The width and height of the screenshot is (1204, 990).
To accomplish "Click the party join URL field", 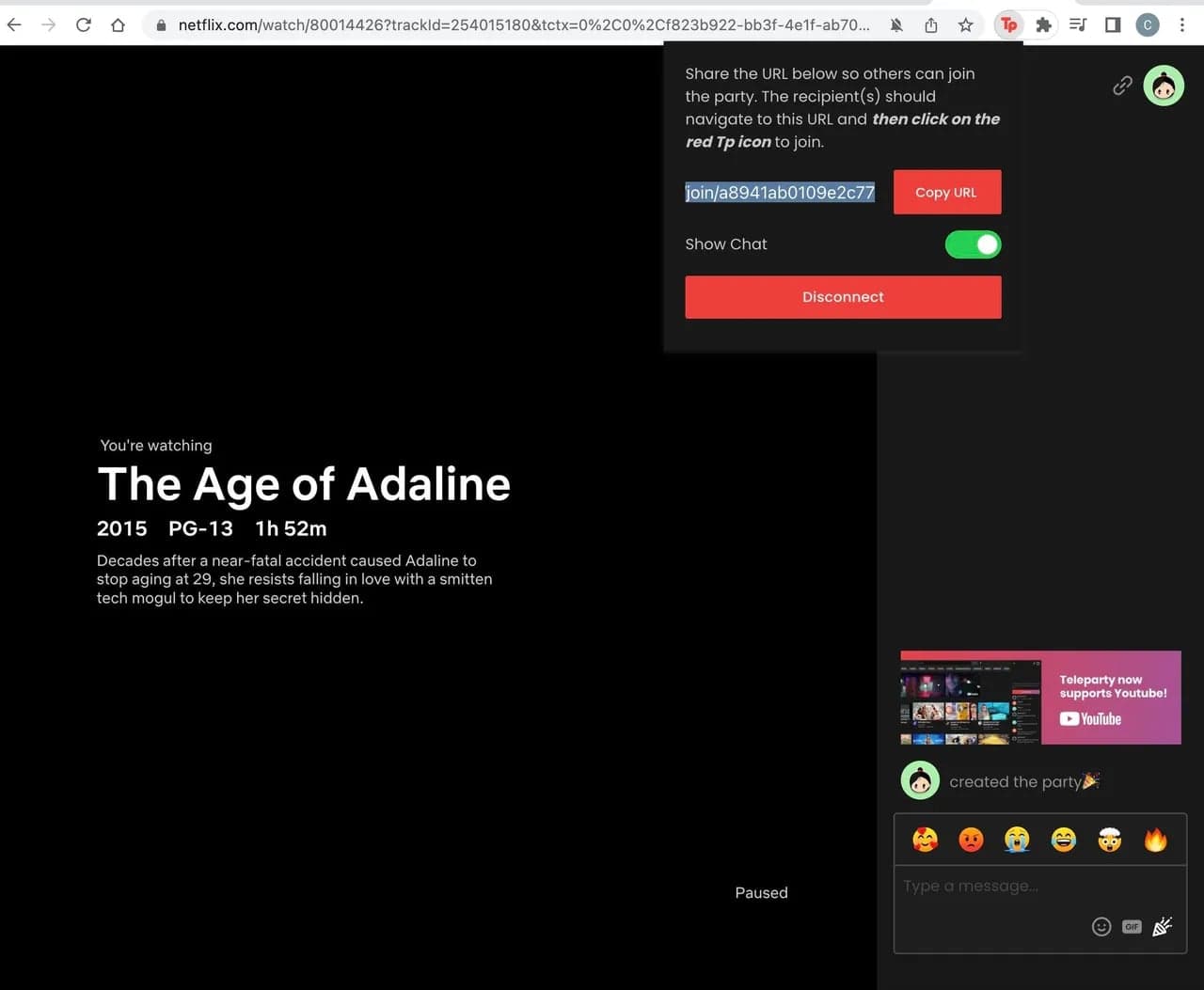I will (780, 193).
